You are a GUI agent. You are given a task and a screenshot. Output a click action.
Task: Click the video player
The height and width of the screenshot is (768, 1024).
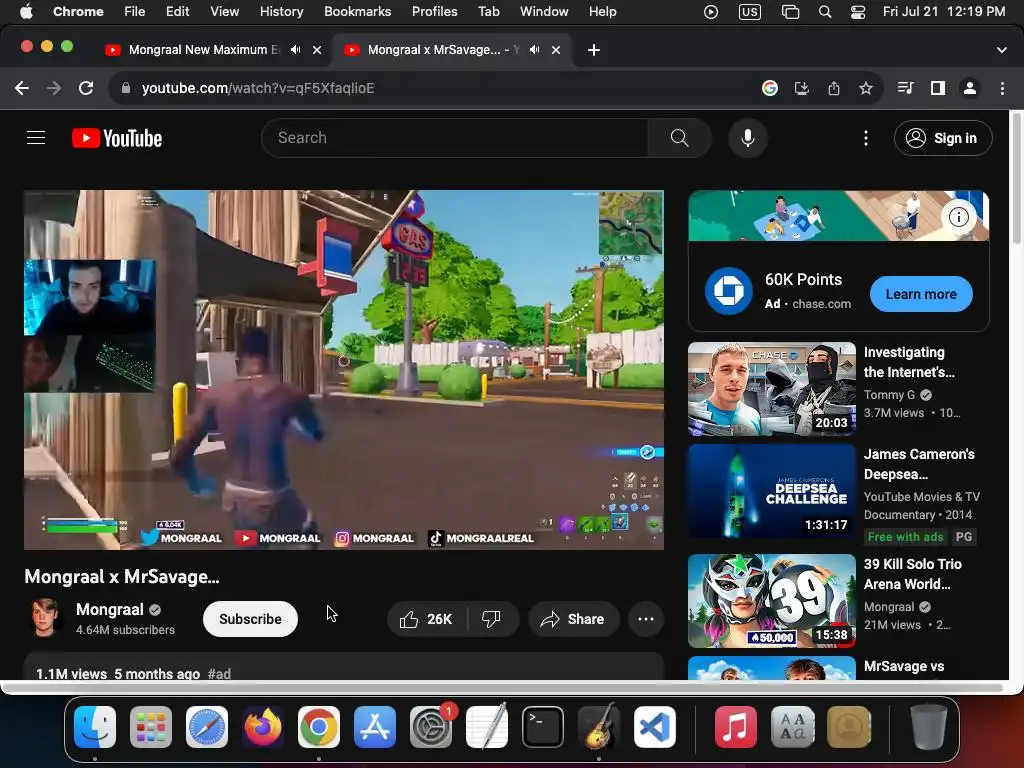(x=344, y=370)
